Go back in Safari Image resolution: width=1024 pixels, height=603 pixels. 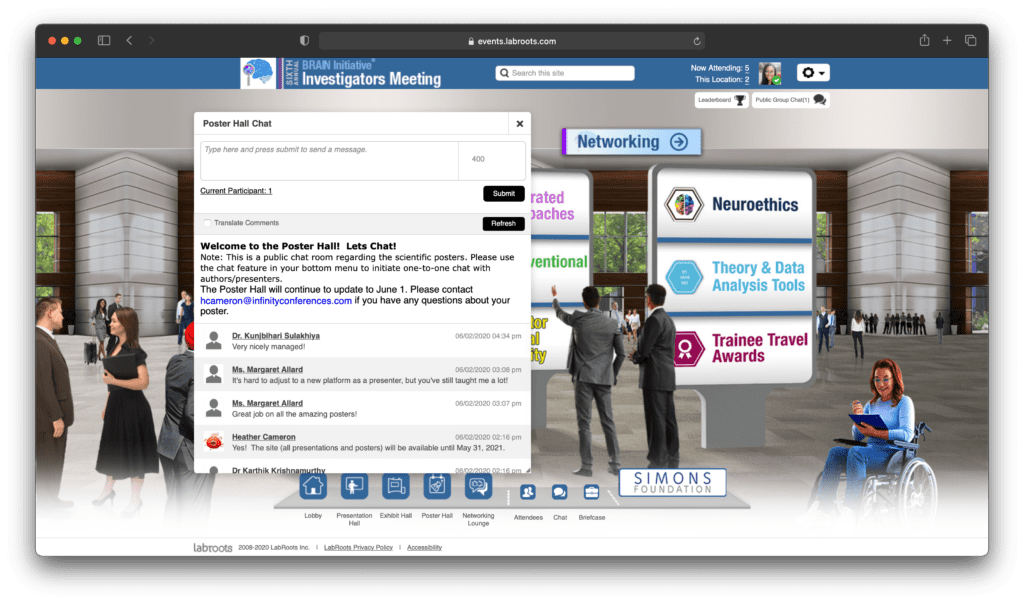[129, 41]
